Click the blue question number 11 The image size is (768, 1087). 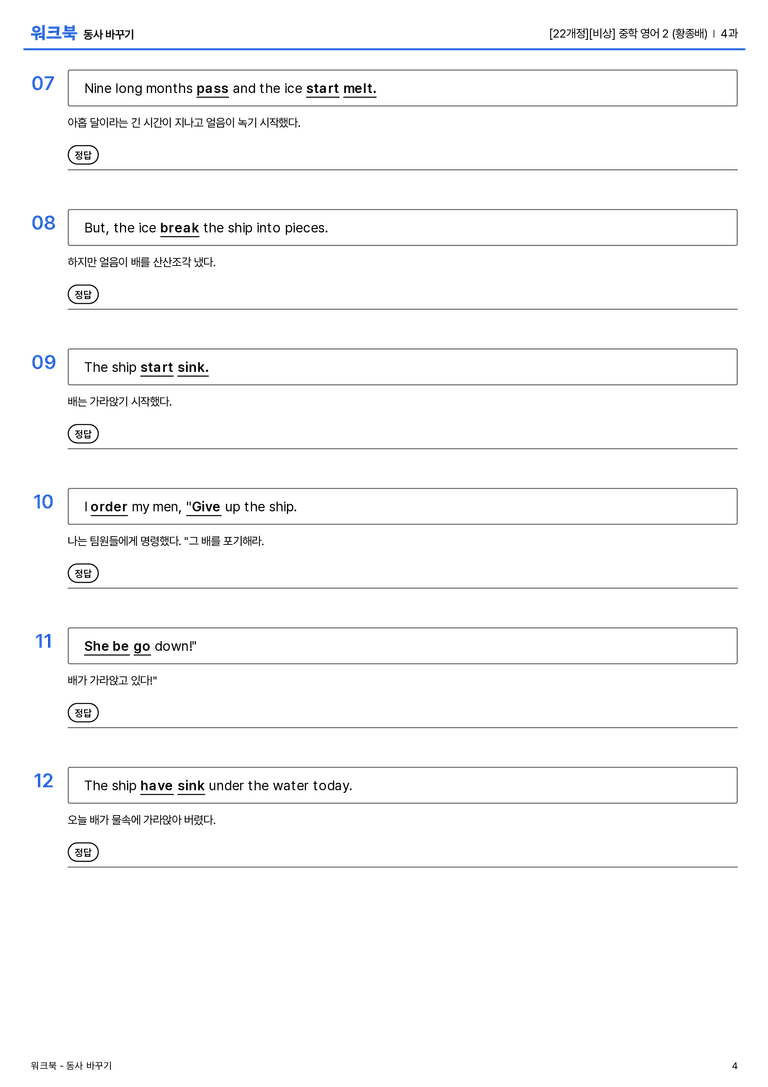[x=44, y=641]
